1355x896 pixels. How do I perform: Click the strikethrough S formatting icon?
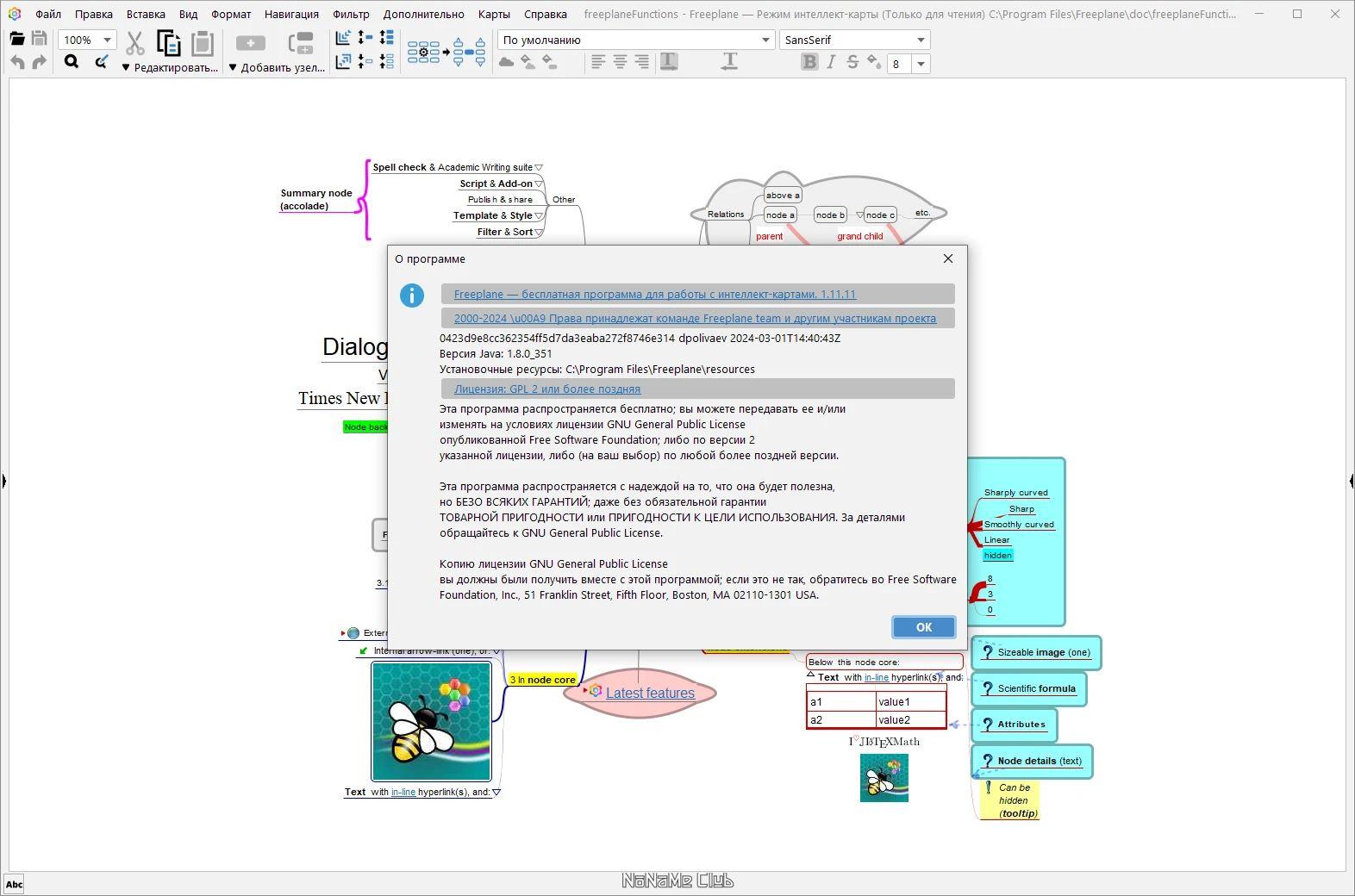click(852, 62)
